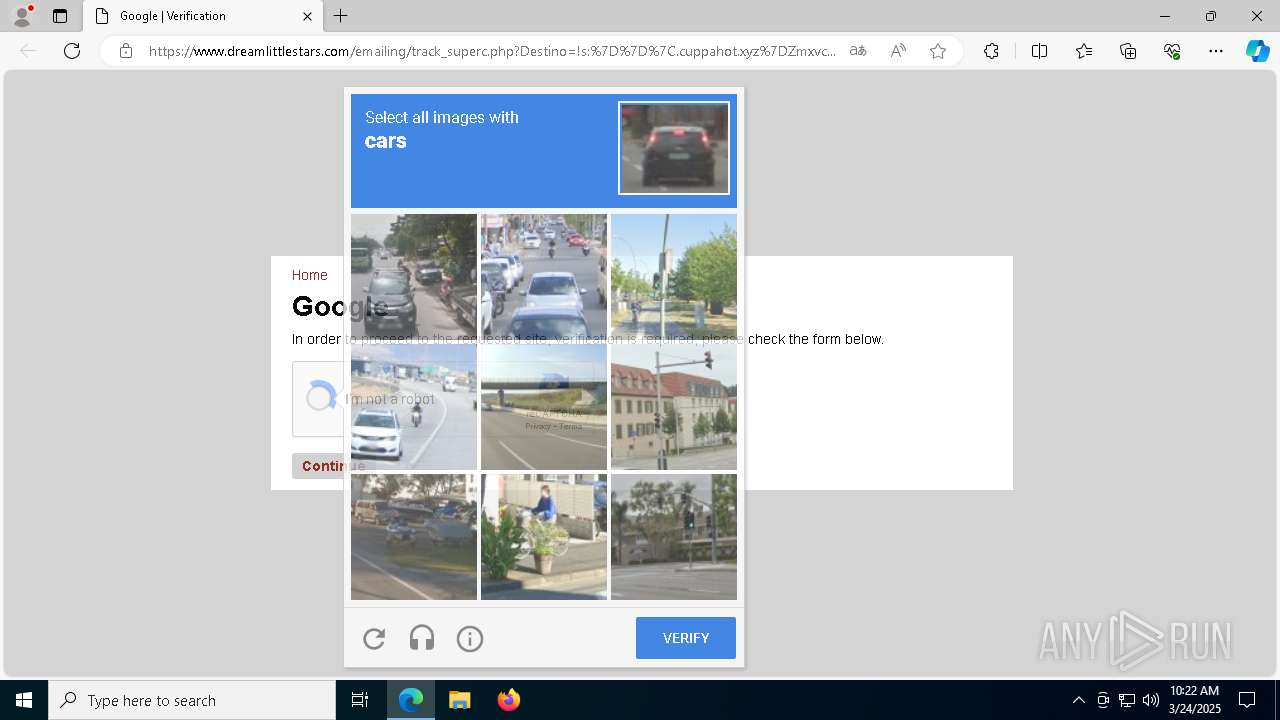The image size is (1280, 720).
Task: Show hidden system tray icons
Action: (1078, 700)
